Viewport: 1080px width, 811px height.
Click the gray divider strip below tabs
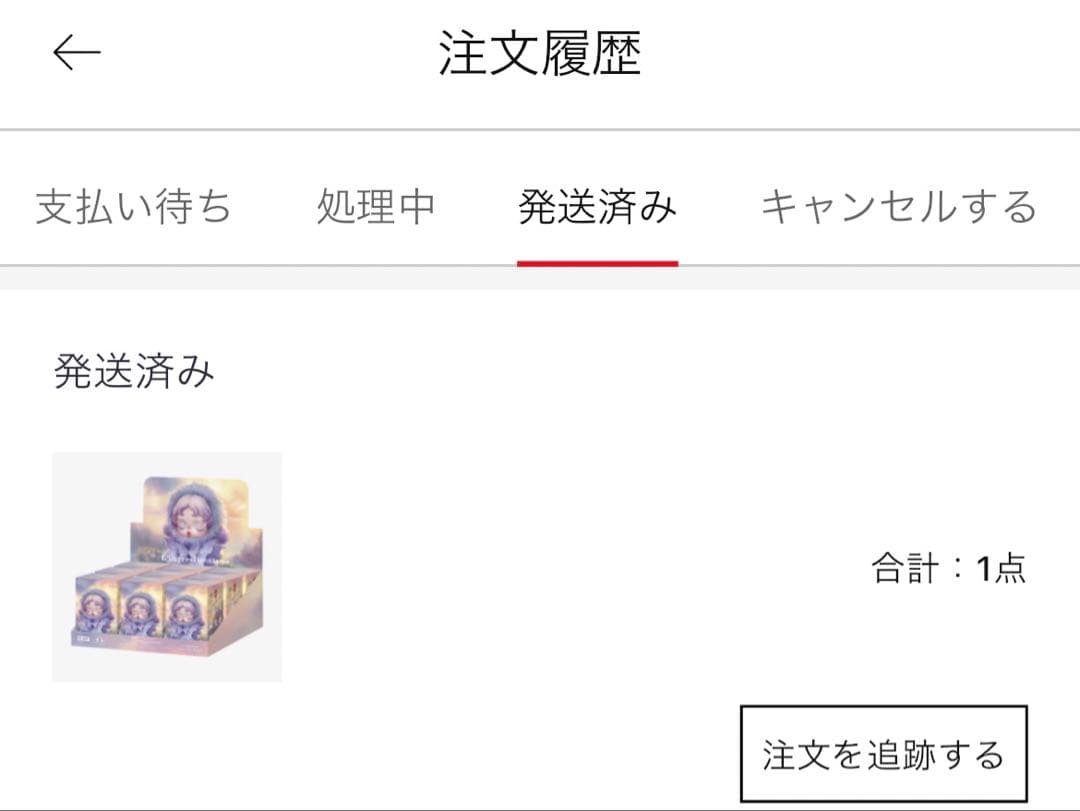pyautogui.click(x=540, y=278)
